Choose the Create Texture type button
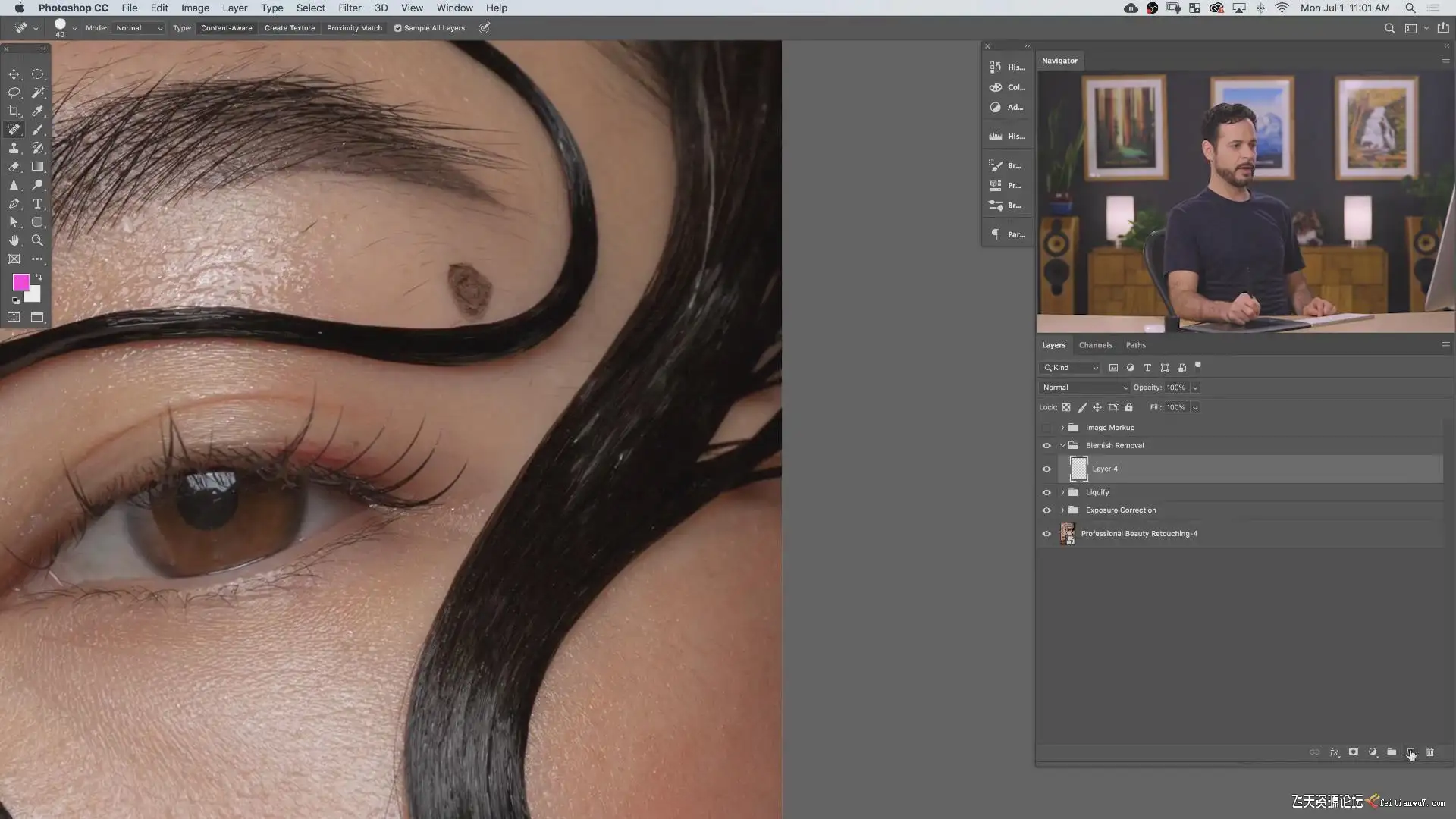This screenshot has width=1456, height=819. coord(290,28)
